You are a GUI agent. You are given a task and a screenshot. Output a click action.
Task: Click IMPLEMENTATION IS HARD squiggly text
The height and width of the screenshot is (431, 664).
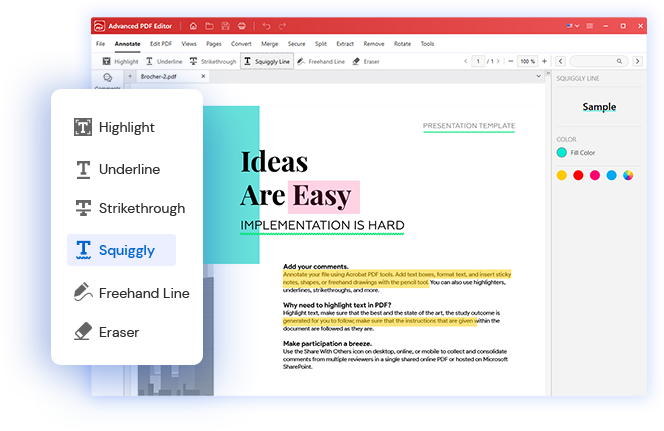click(322, 225)
